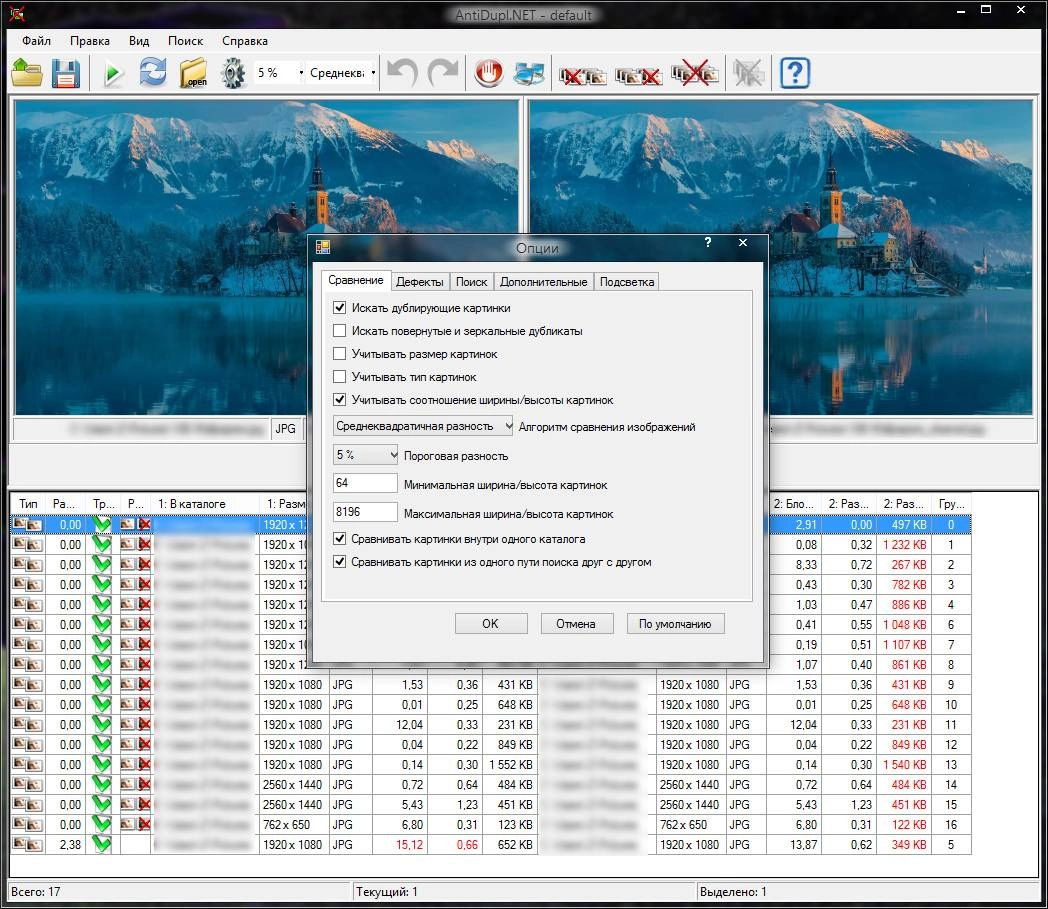Click the maximum size field showing 8196

(365, 512)
